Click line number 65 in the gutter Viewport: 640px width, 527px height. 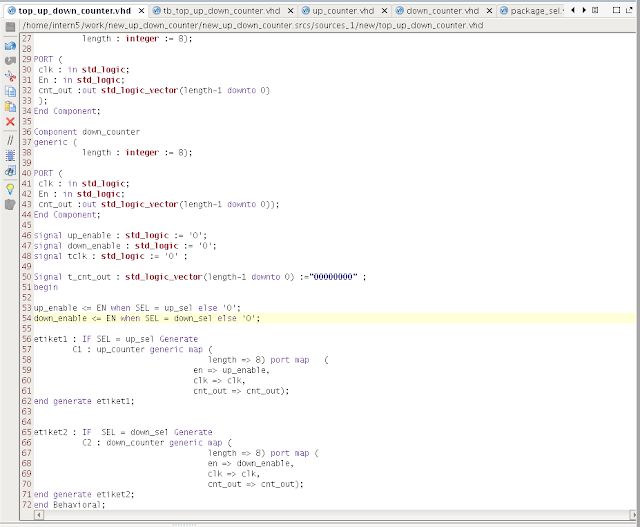click(27, 432)
